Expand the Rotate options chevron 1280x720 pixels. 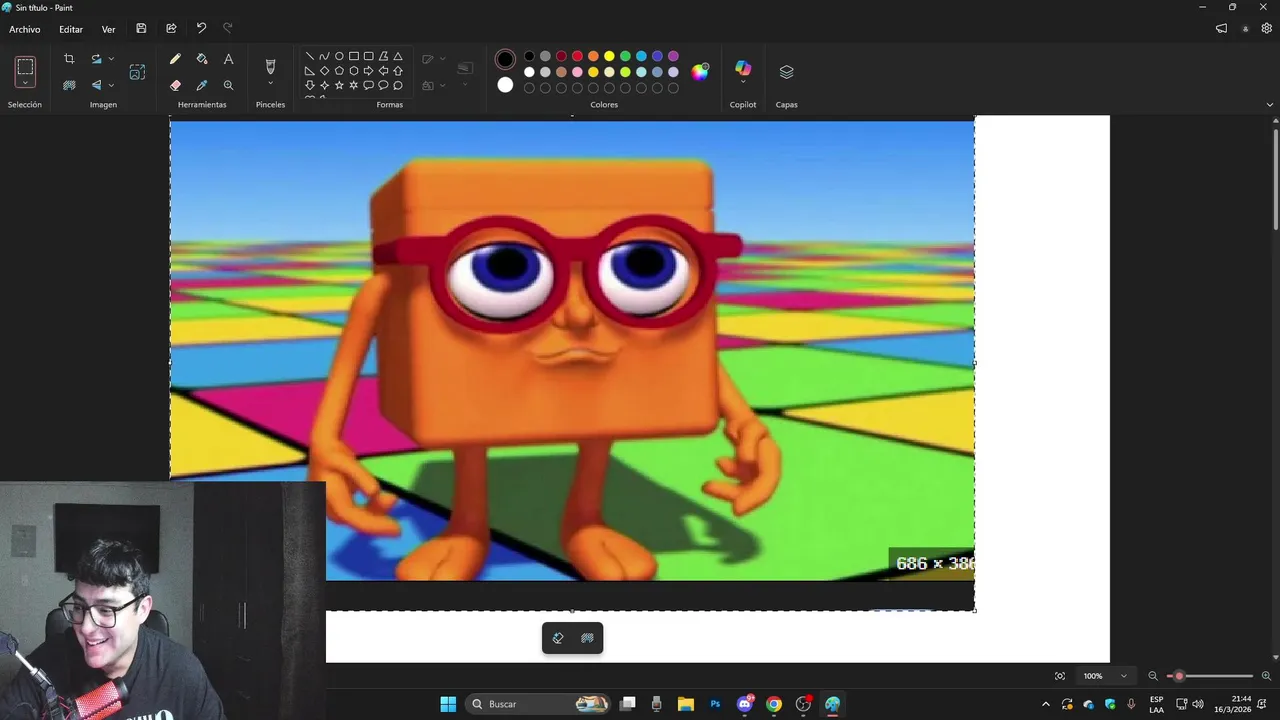point(111,59)
